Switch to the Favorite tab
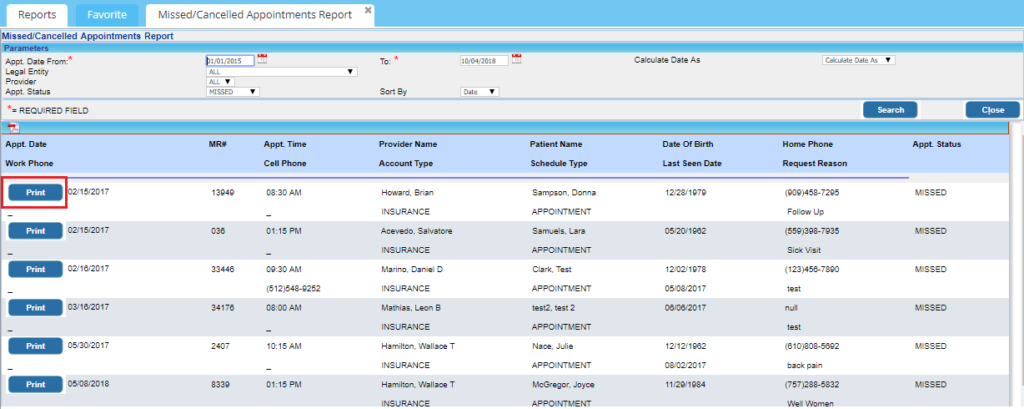This screenshot has height=409, width=1024. tap(106, 14)
